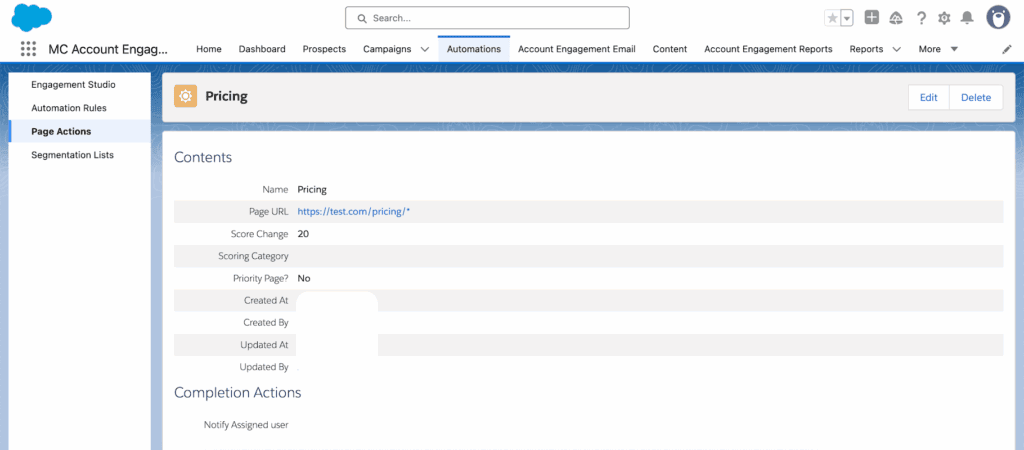Click the orange Pricing page action icon
Viewport: 1024px width, 450px height.
coord(185,96)
